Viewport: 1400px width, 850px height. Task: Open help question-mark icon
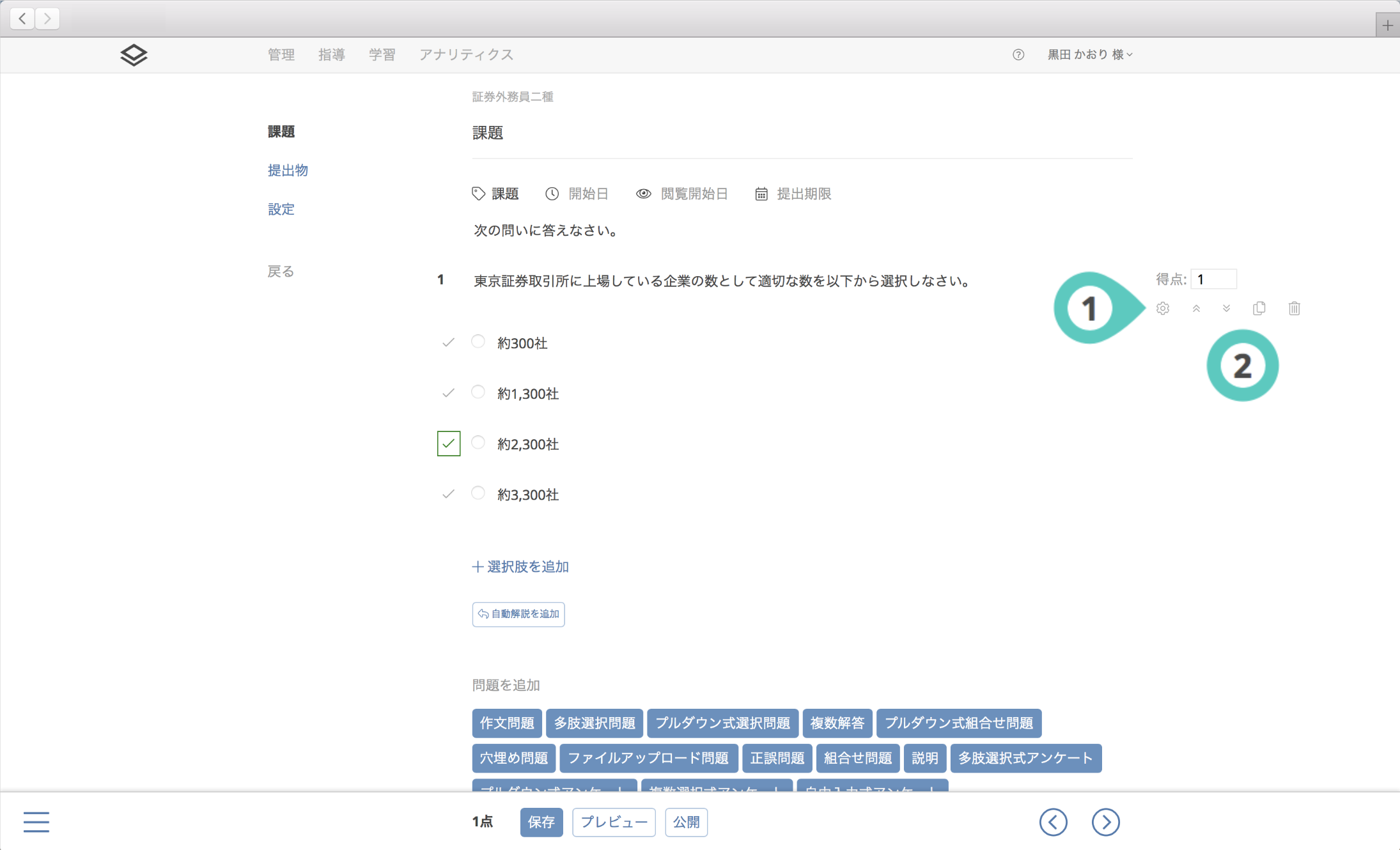(x=1018, y=55)
